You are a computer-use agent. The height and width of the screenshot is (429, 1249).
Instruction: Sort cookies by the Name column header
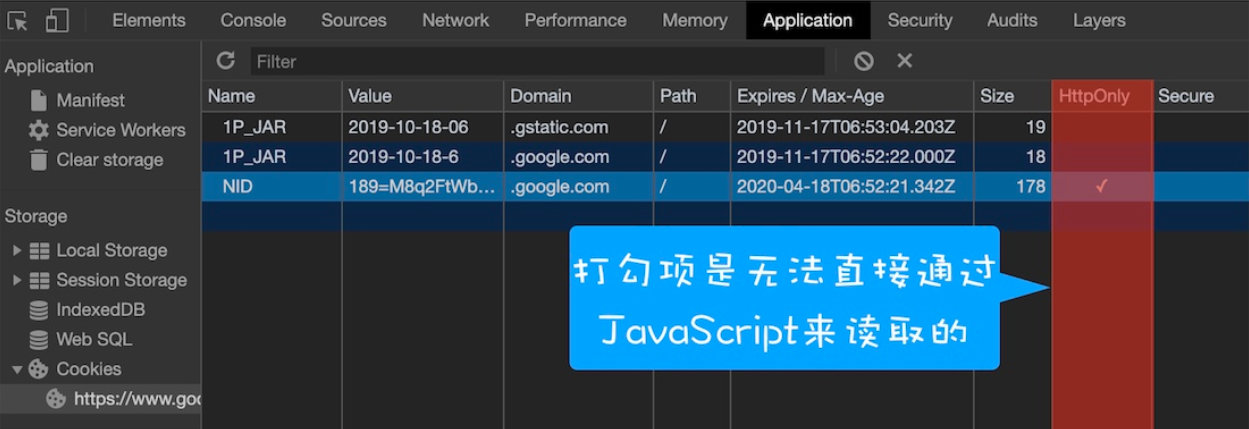pyautogui.click(x=272, y=96)
